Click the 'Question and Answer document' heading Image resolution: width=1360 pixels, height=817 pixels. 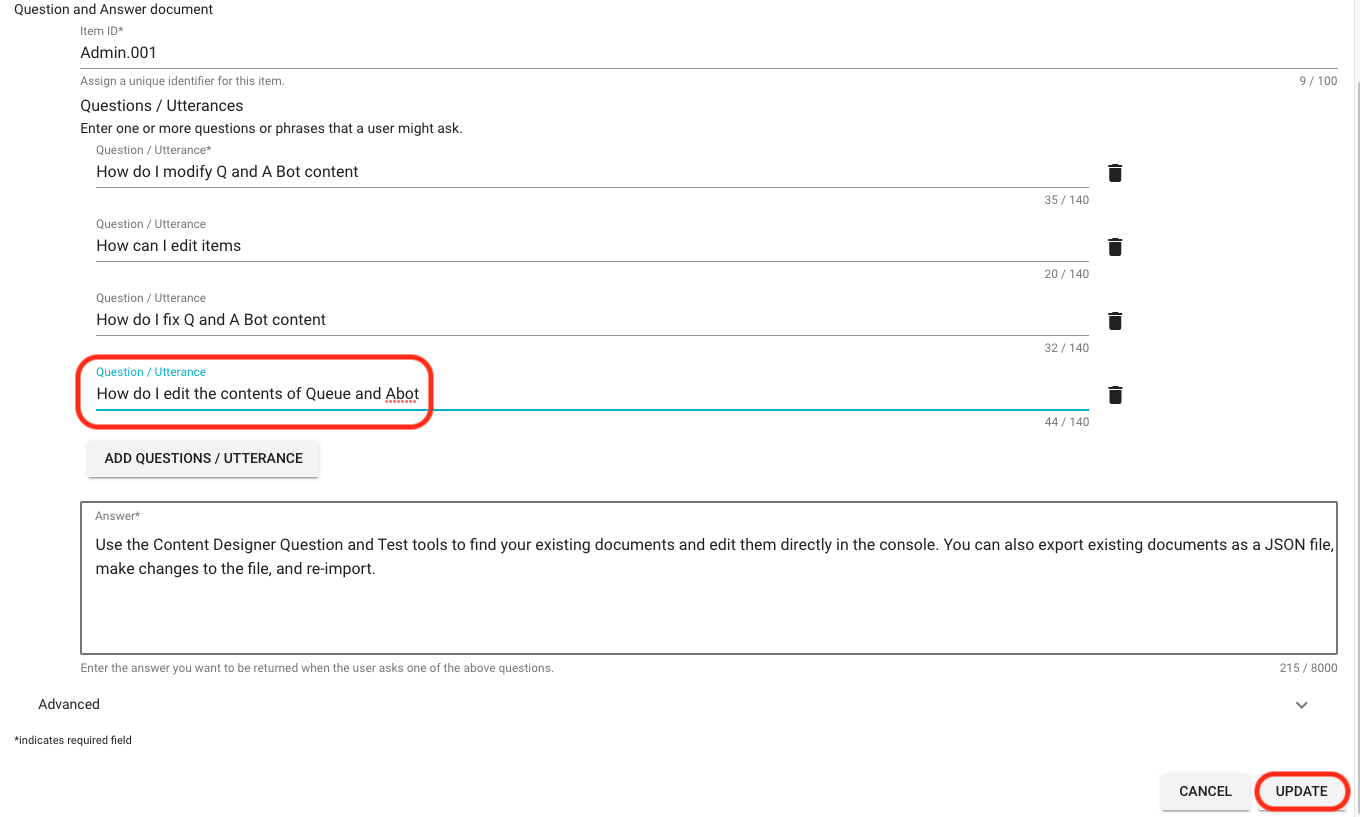(114, 9)
